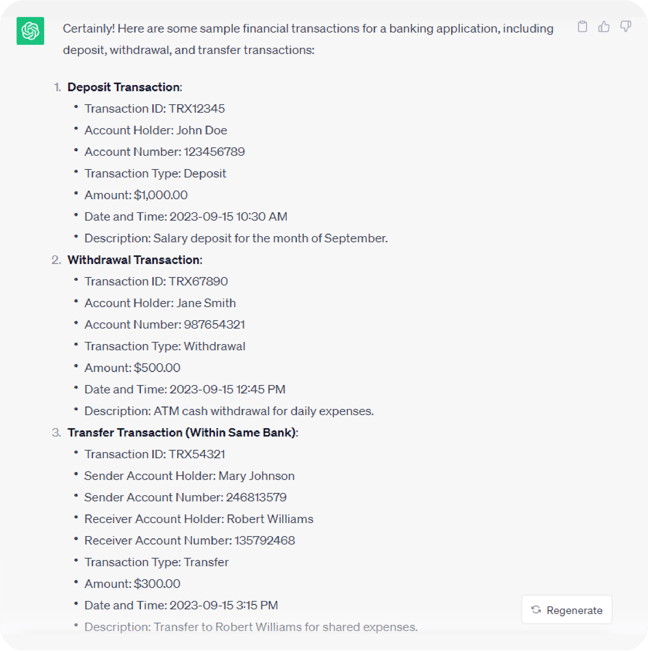Select the Sender Account Holder: Mary Johnson line

(x=189, y=476)
